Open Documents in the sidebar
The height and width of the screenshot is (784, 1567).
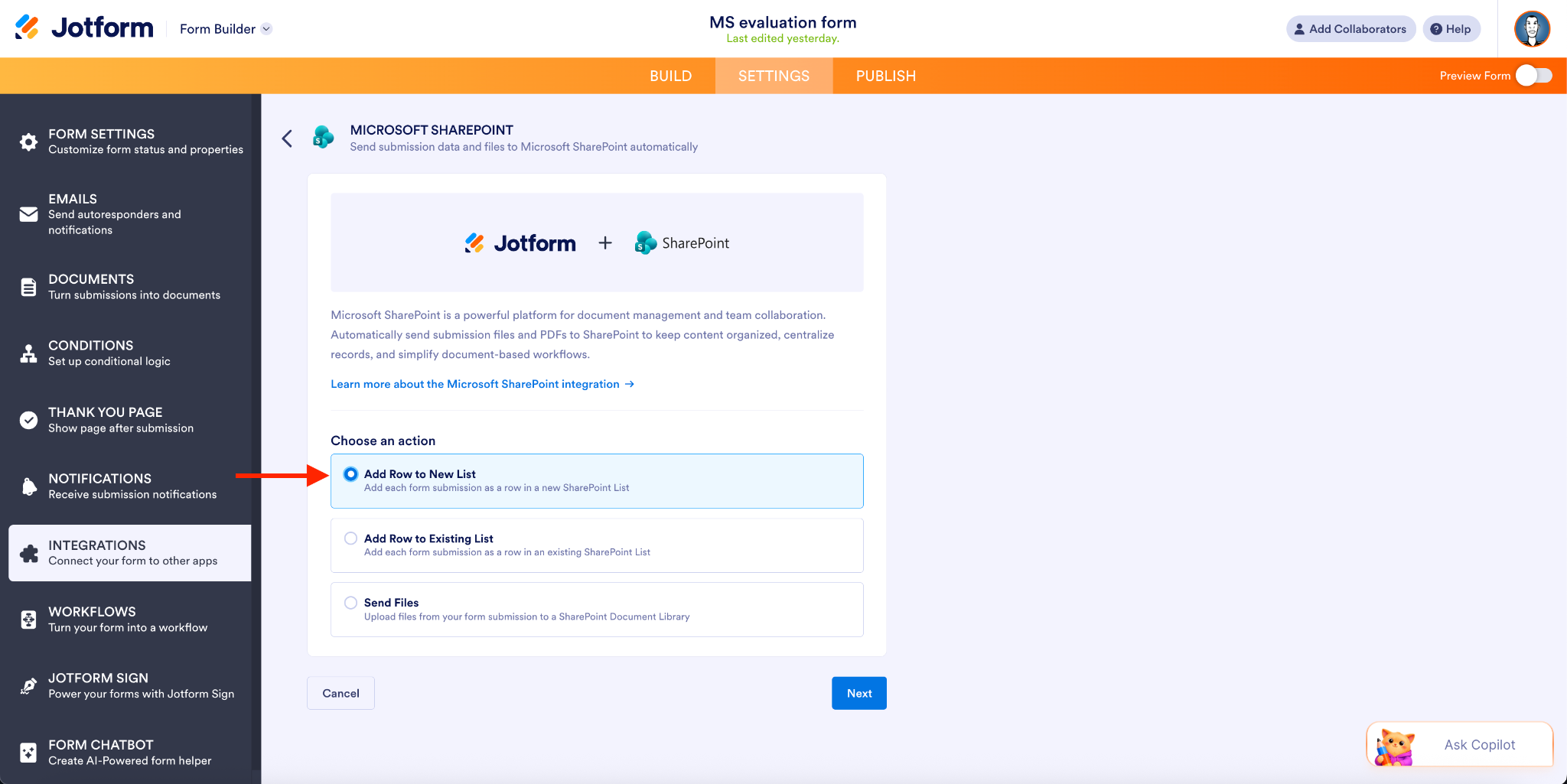pyautogui.click(x=28, y=286)
